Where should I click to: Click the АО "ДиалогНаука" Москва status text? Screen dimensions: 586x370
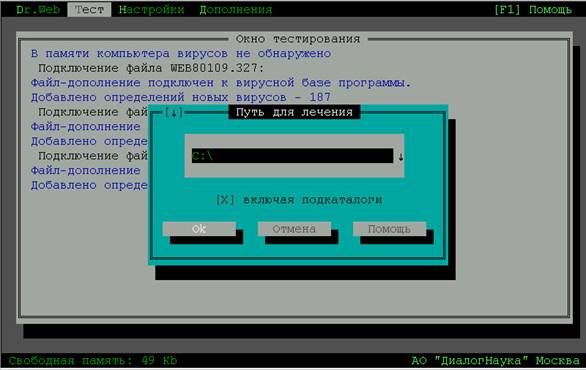pos(496,361)
